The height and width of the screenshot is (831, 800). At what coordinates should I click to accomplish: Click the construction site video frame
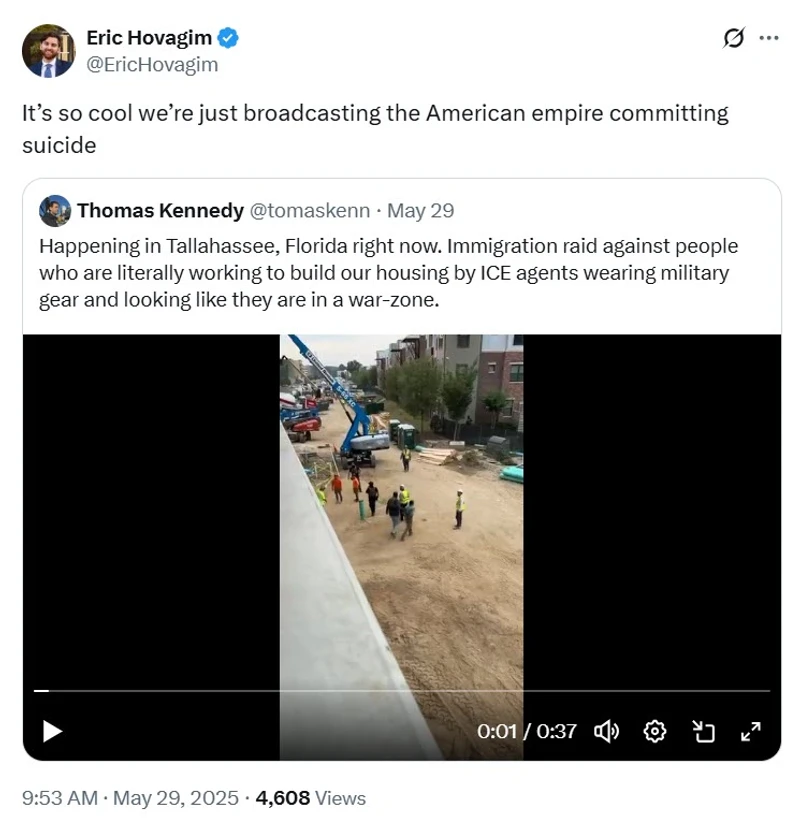(401, 520)
